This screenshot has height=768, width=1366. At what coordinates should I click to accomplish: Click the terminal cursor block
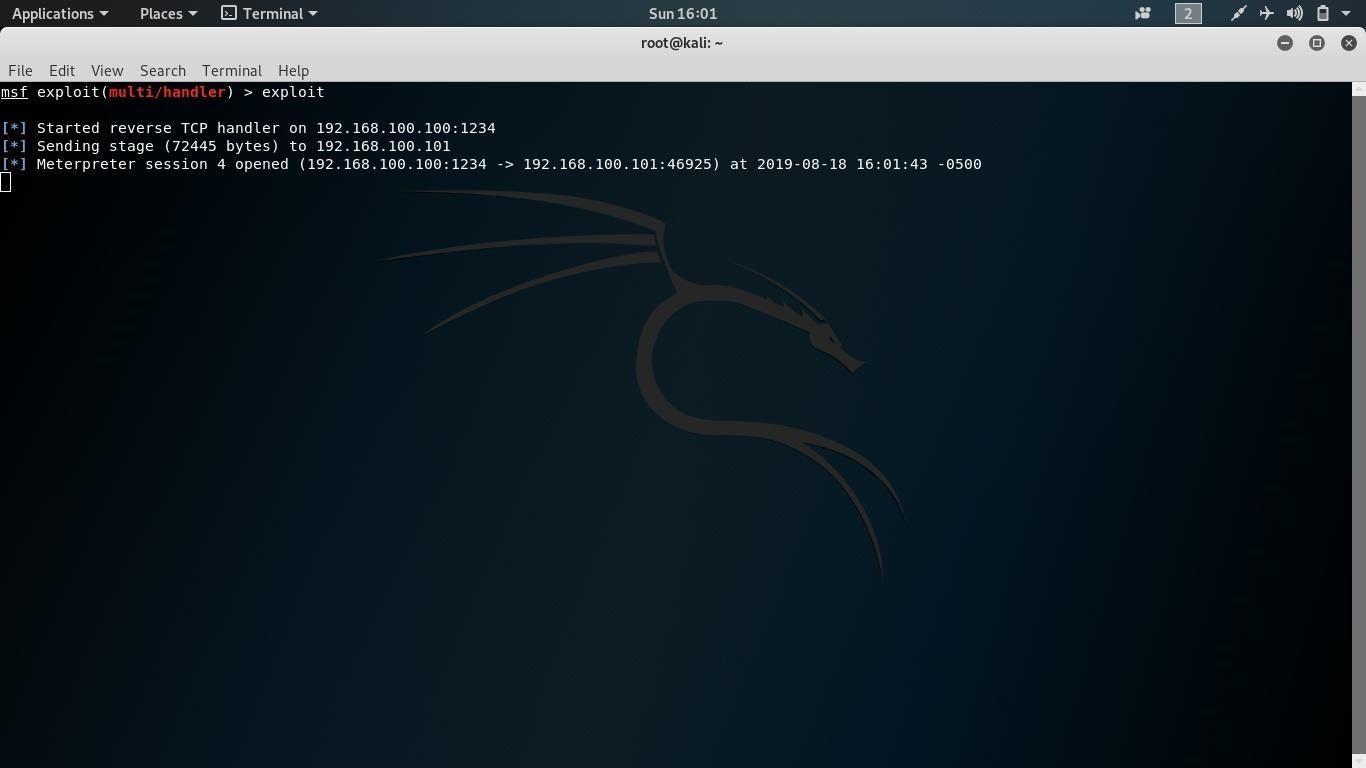tap(6, 182)
